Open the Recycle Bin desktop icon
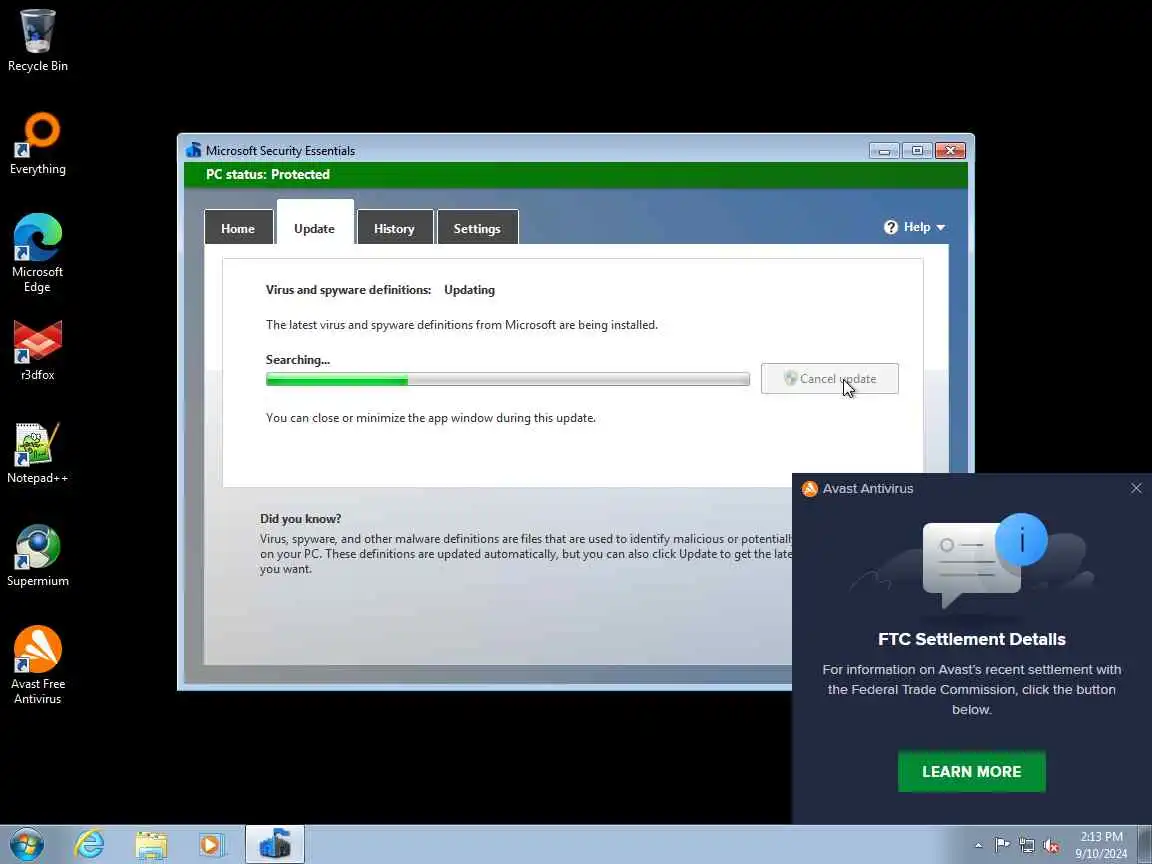Image resolution: width=1152 pixels, height=864 pixels. [37, 41]
